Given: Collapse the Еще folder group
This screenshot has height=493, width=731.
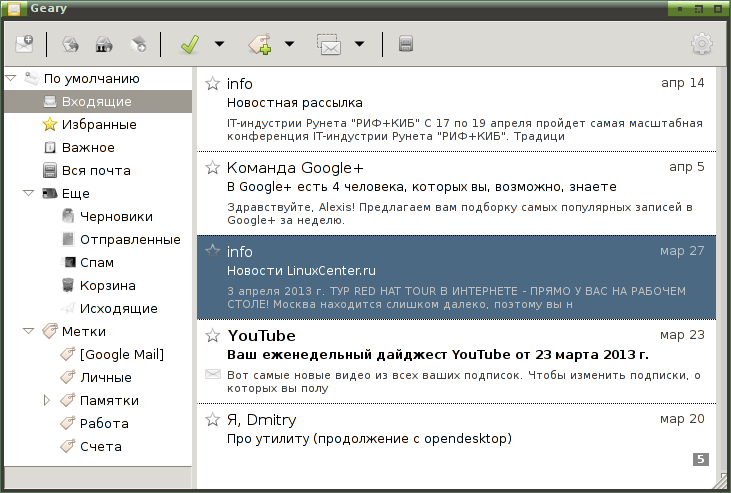Looking at the screenshot, I should [x=28, y=193].
